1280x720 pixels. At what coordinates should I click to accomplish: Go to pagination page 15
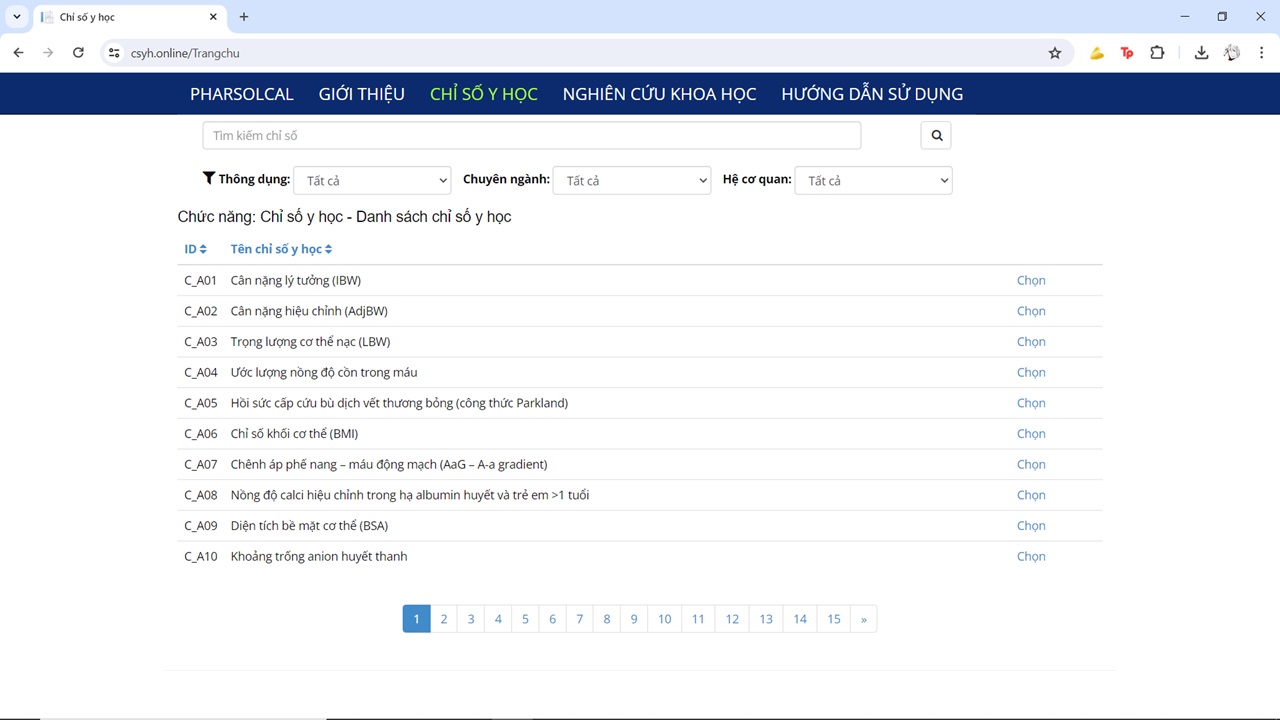pyautogui.click(x=834, y=619)
